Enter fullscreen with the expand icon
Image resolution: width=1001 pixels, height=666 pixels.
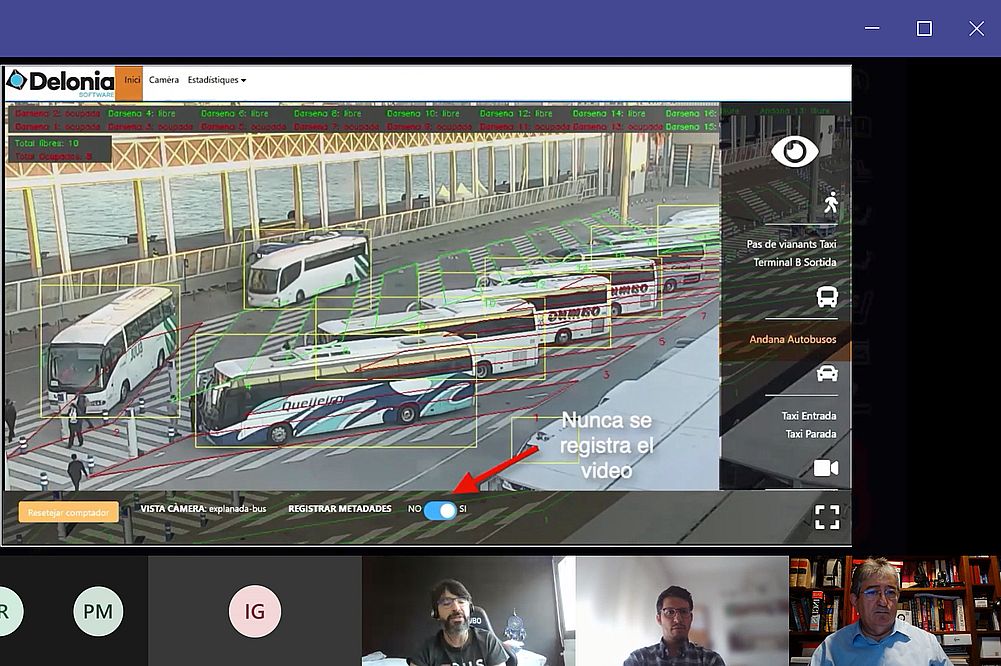point(827,517)
